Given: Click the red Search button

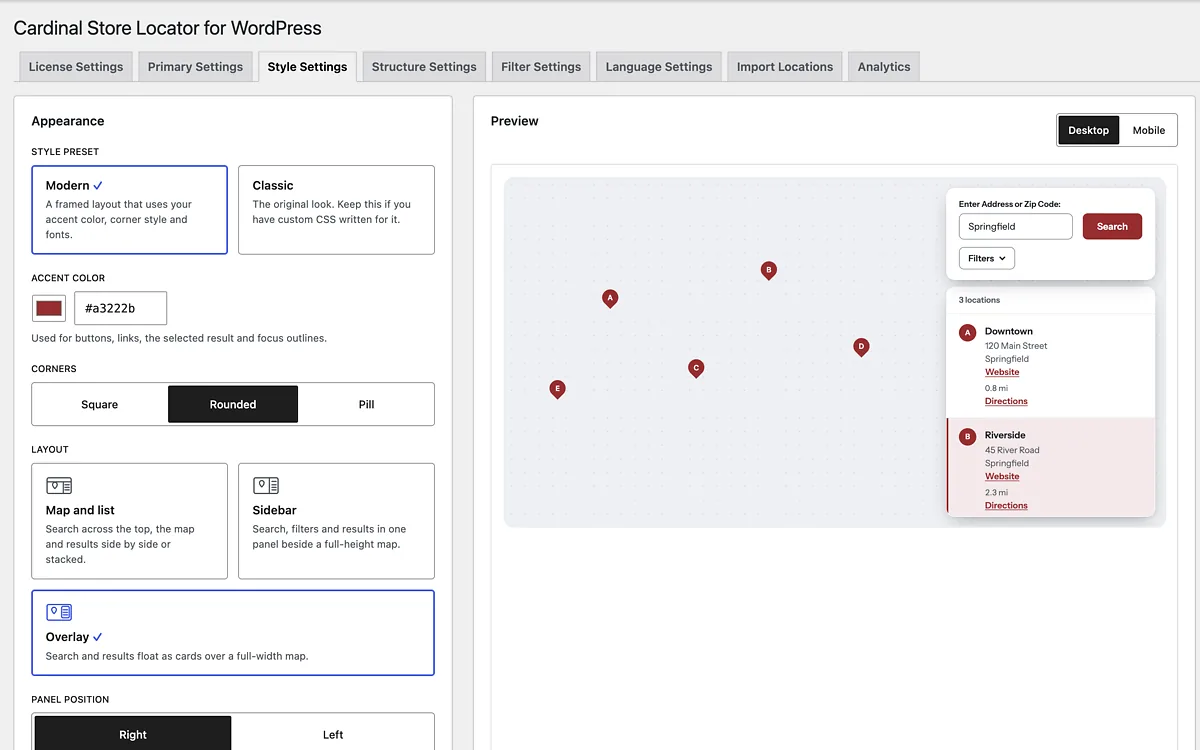Looking at the screenshot, I should point(1112,226).
